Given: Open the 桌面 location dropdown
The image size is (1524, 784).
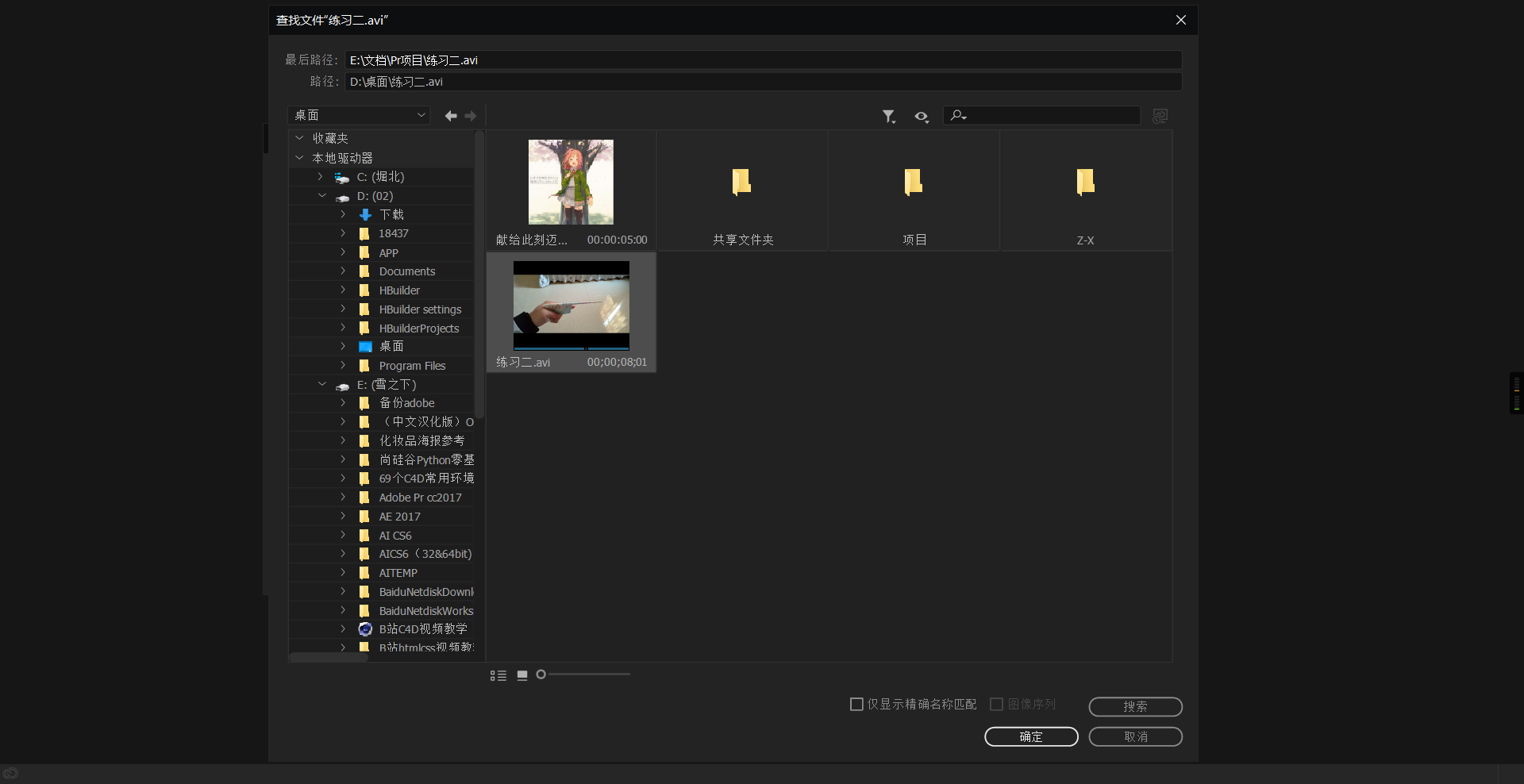Looking at the screenshot, I should (359, 116).
